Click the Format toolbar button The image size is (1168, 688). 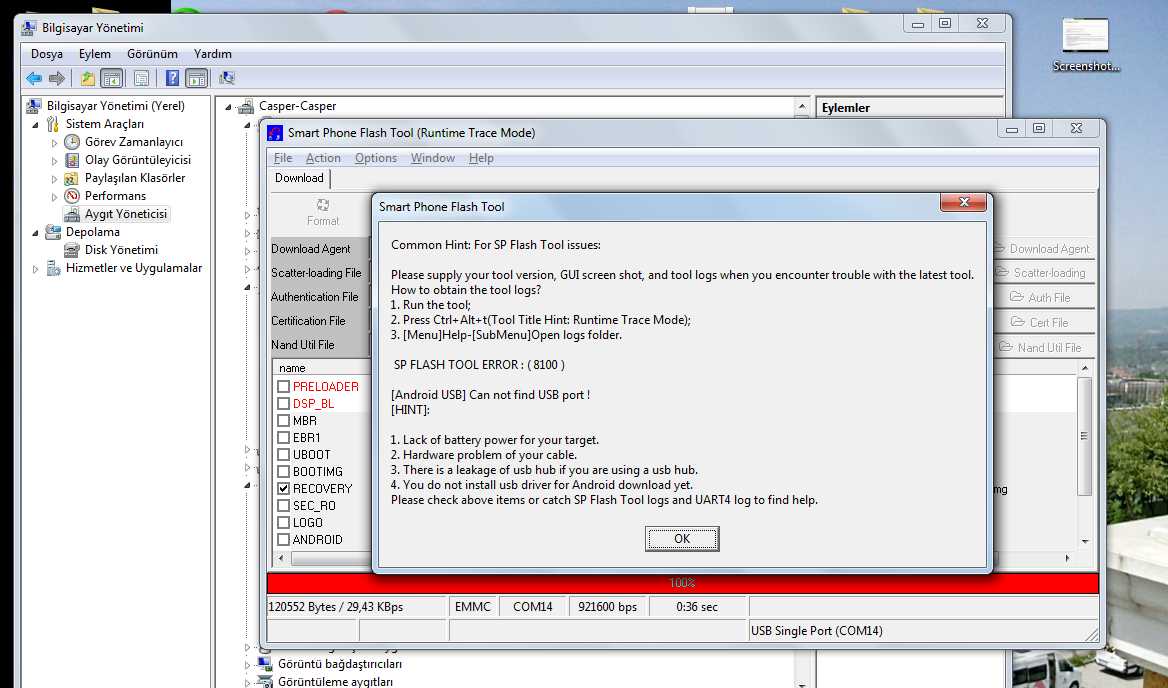pos(323,212)
